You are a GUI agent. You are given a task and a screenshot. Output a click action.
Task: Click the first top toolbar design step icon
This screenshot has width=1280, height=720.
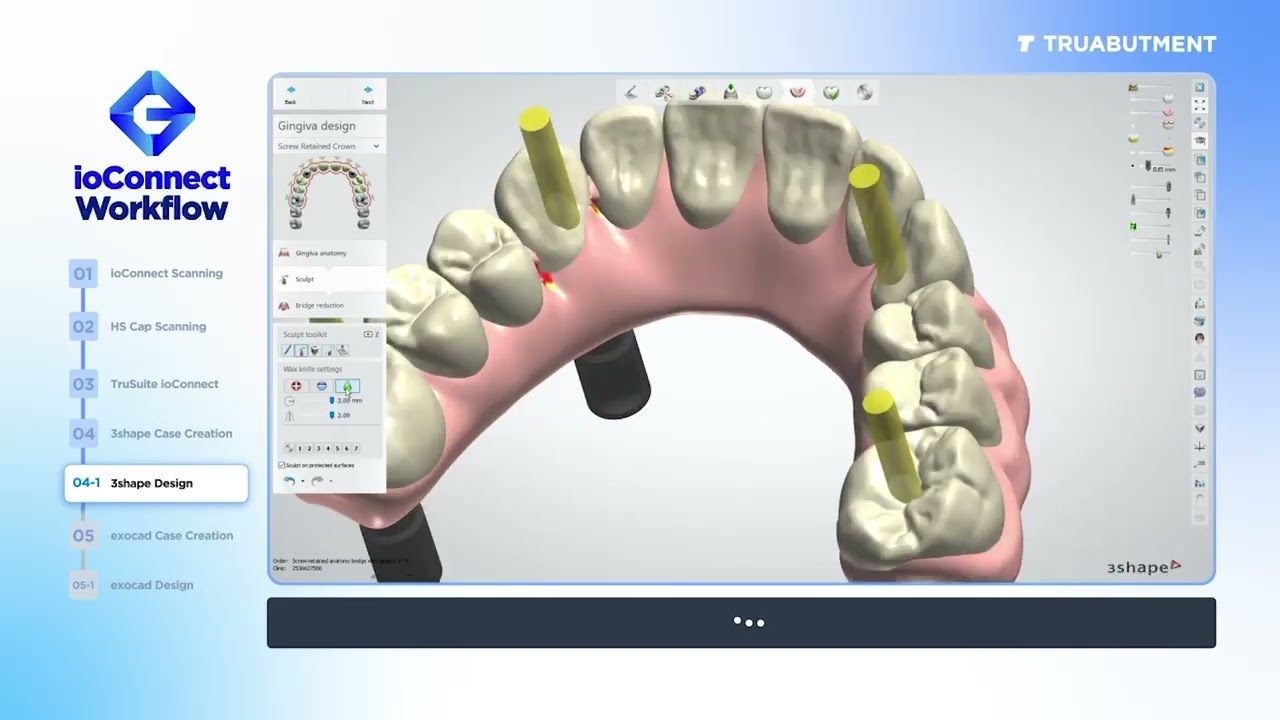point(631,92)
